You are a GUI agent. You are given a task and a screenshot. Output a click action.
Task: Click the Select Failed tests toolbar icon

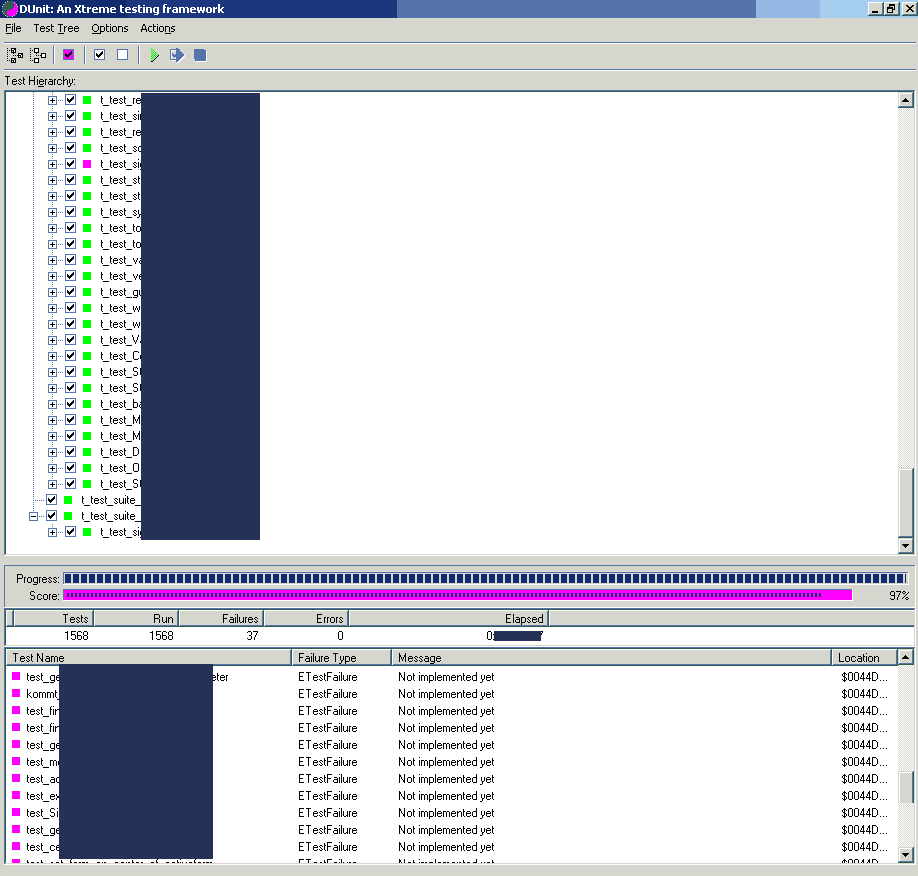point(68,55)
